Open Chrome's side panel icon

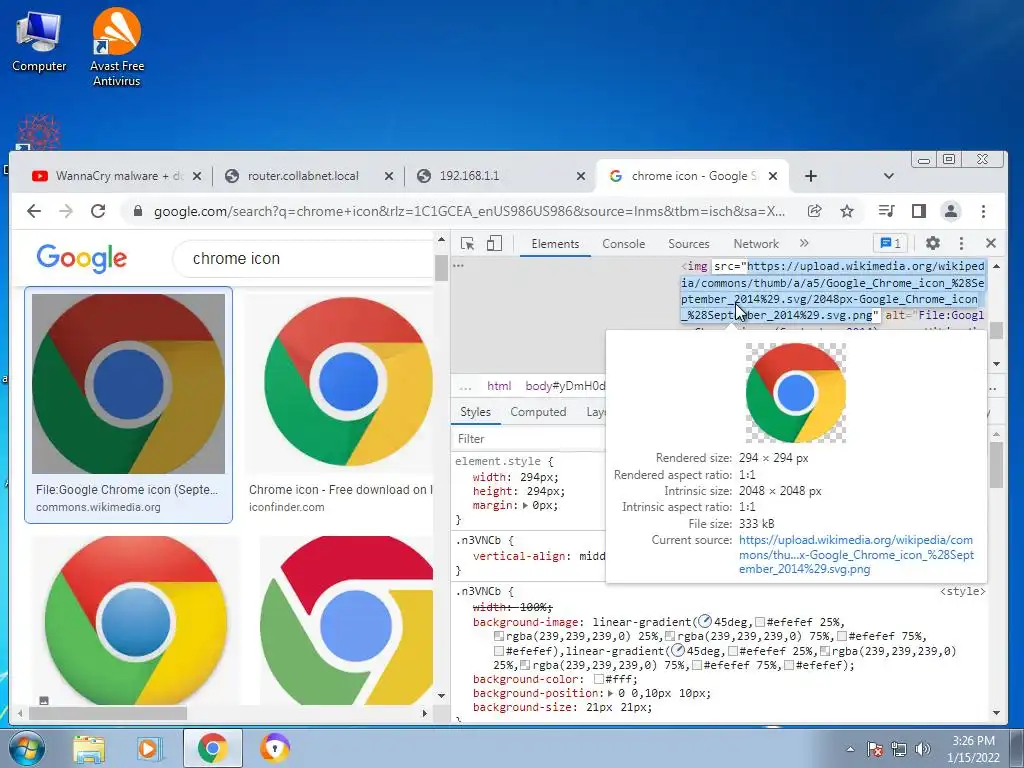919,211
